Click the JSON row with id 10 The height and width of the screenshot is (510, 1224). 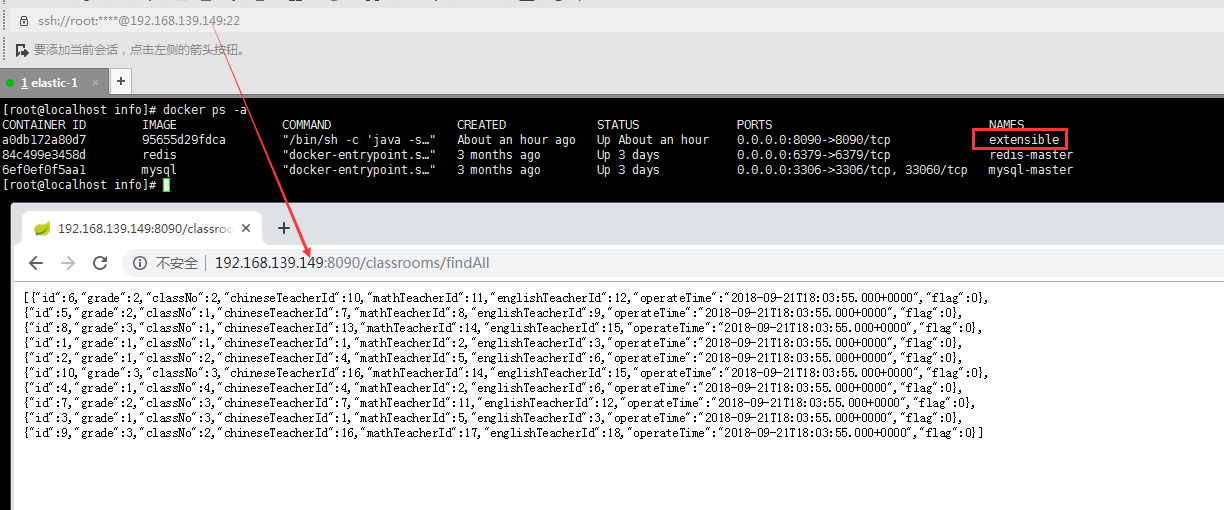pos(503,373)
